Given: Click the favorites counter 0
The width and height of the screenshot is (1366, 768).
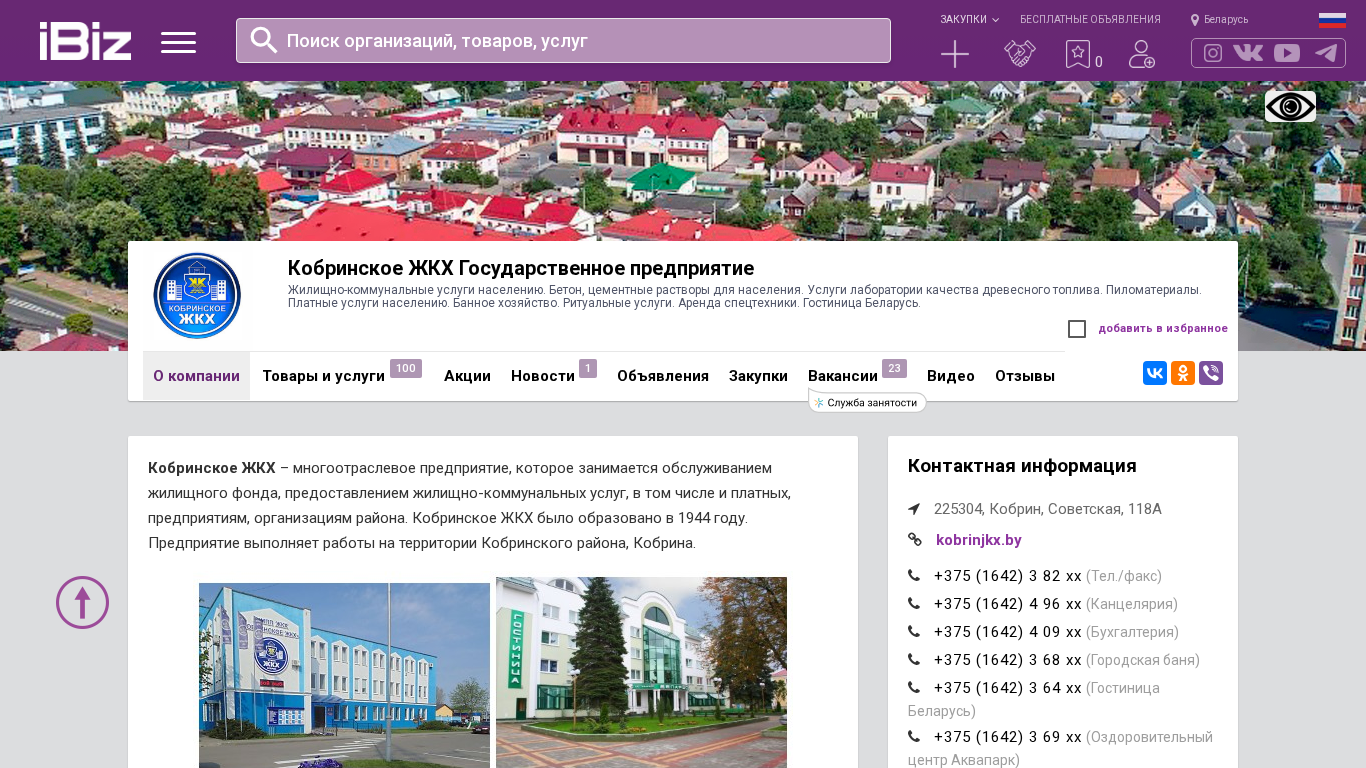Looking at the screenshot, I should click(x=1099, y=62).
